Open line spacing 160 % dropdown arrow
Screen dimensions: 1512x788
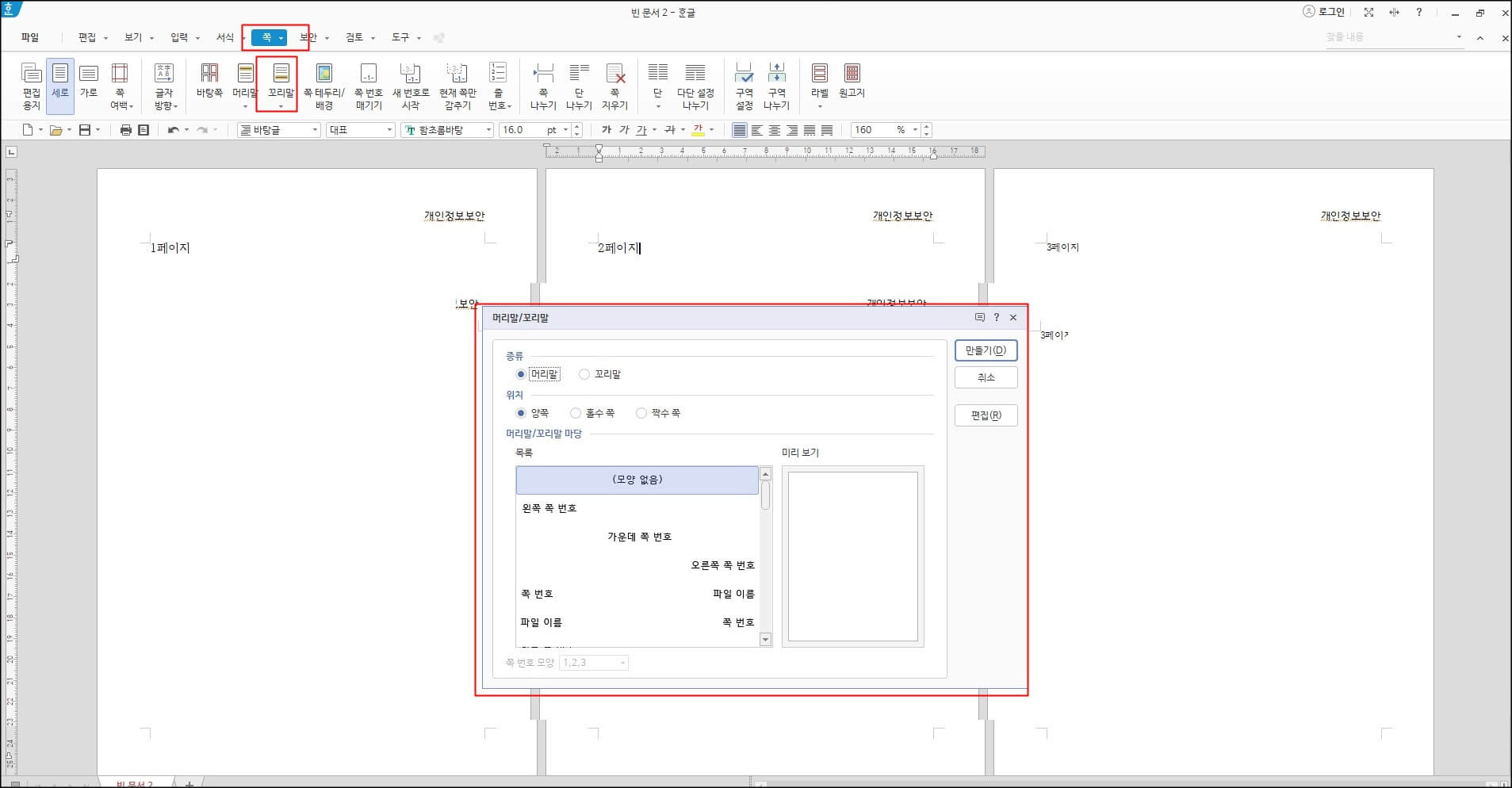(915, 130)
